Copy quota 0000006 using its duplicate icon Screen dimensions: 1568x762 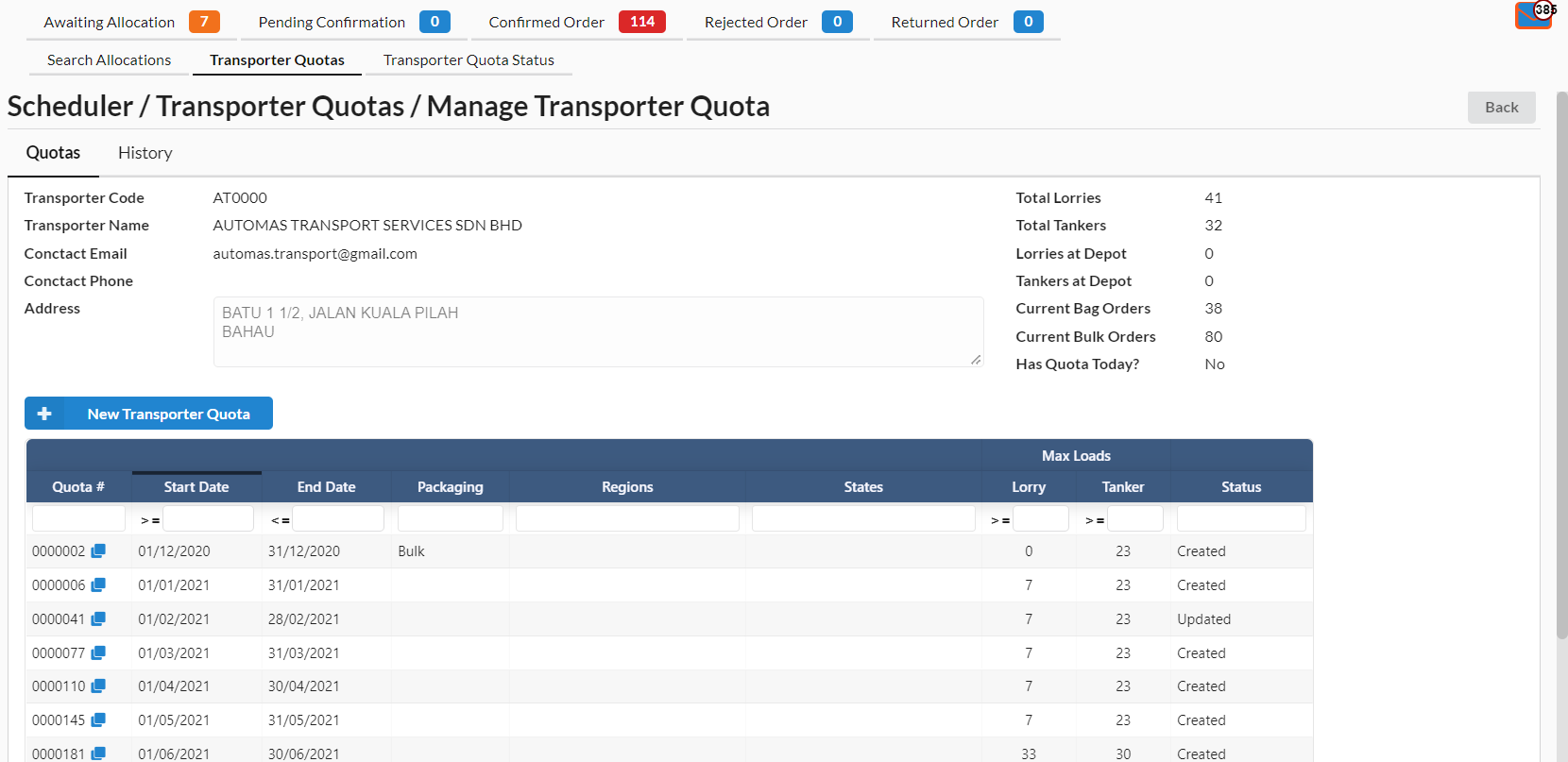pyautogui.click(x=98, y=584)
